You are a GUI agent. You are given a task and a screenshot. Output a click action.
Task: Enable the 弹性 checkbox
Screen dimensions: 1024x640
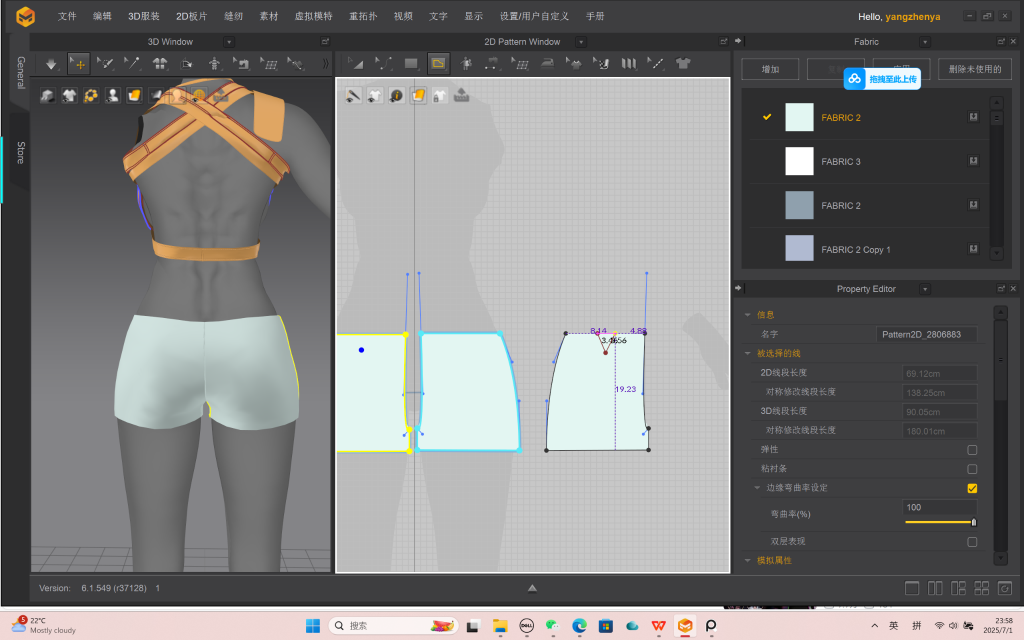point(972,450)
